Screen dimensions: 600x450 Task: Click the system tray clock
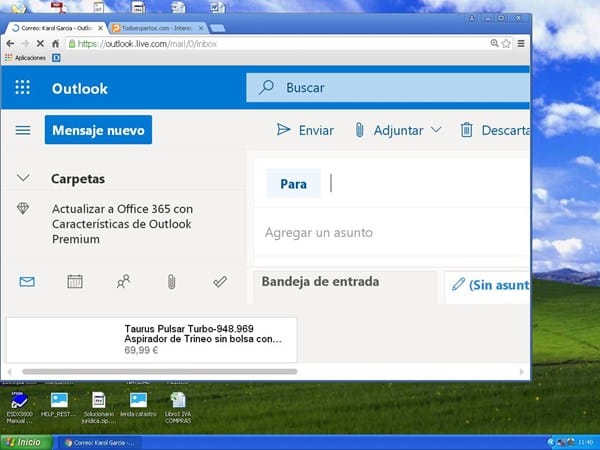click(586, 443)
